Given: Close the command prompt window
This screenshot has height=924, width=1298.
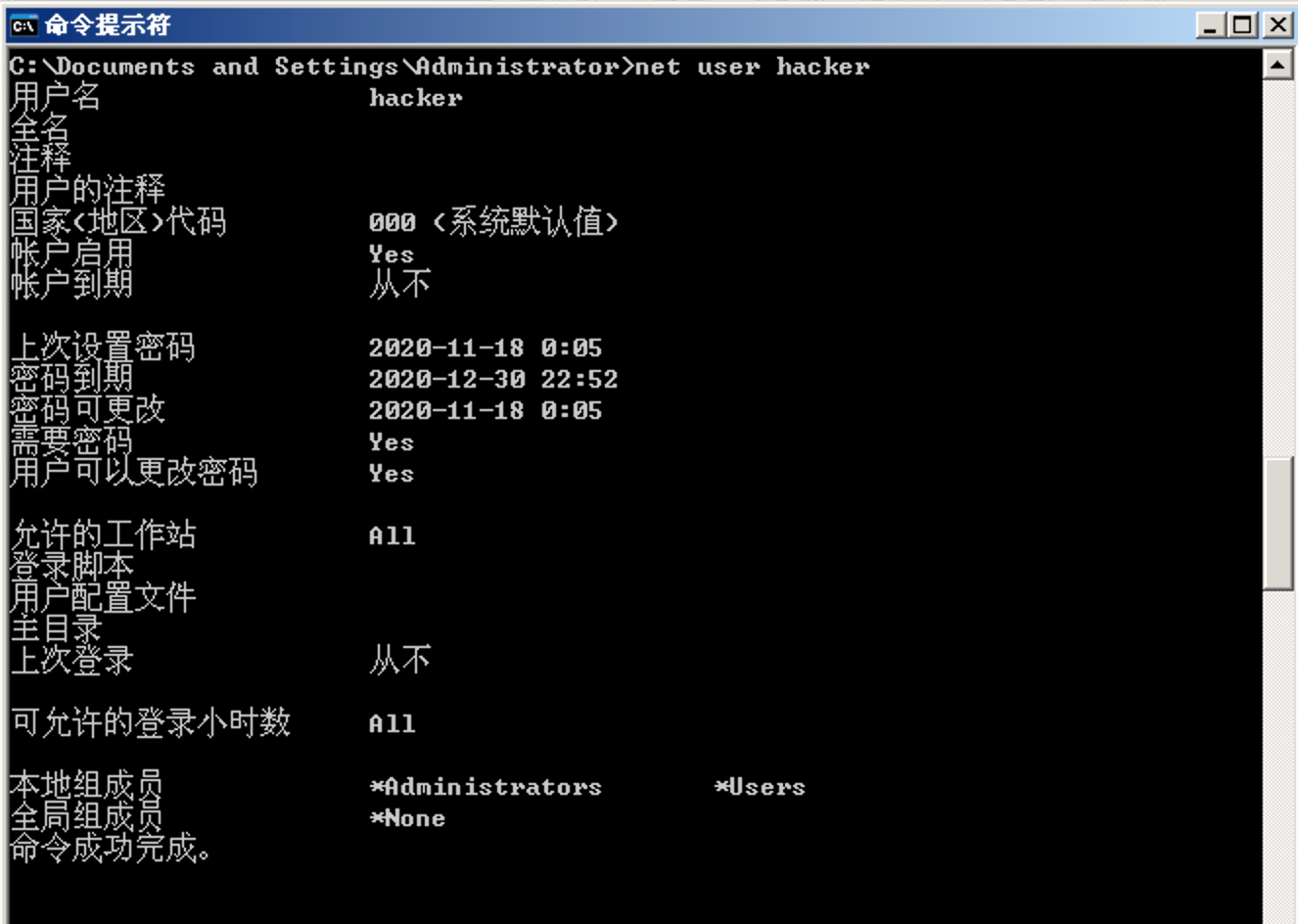Looking at the screenshot, I should pyautogui.click(x=1277, y=24).
